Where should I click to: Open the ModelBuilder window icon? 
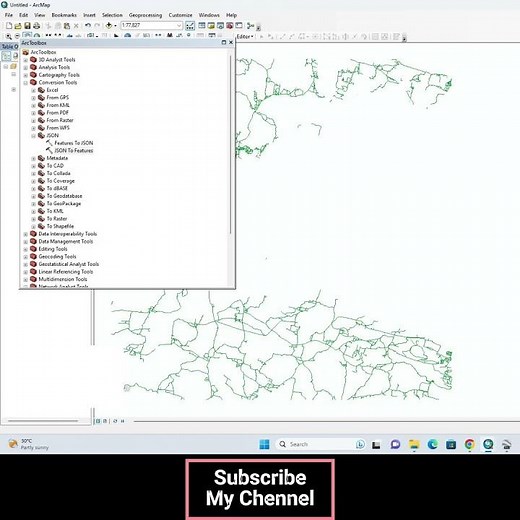coord(251,26)
